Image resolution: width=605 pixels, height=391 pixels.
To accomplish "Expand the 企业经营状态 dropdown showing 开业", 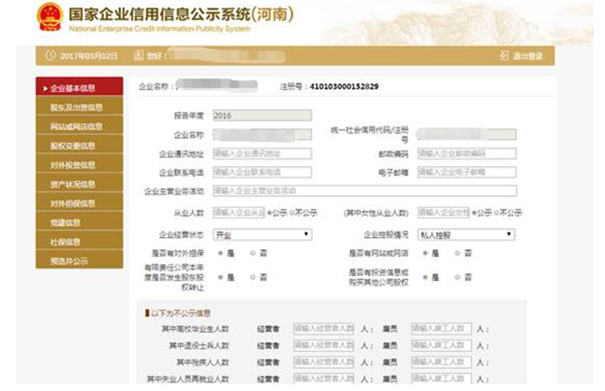I will [x=262, y=235].
